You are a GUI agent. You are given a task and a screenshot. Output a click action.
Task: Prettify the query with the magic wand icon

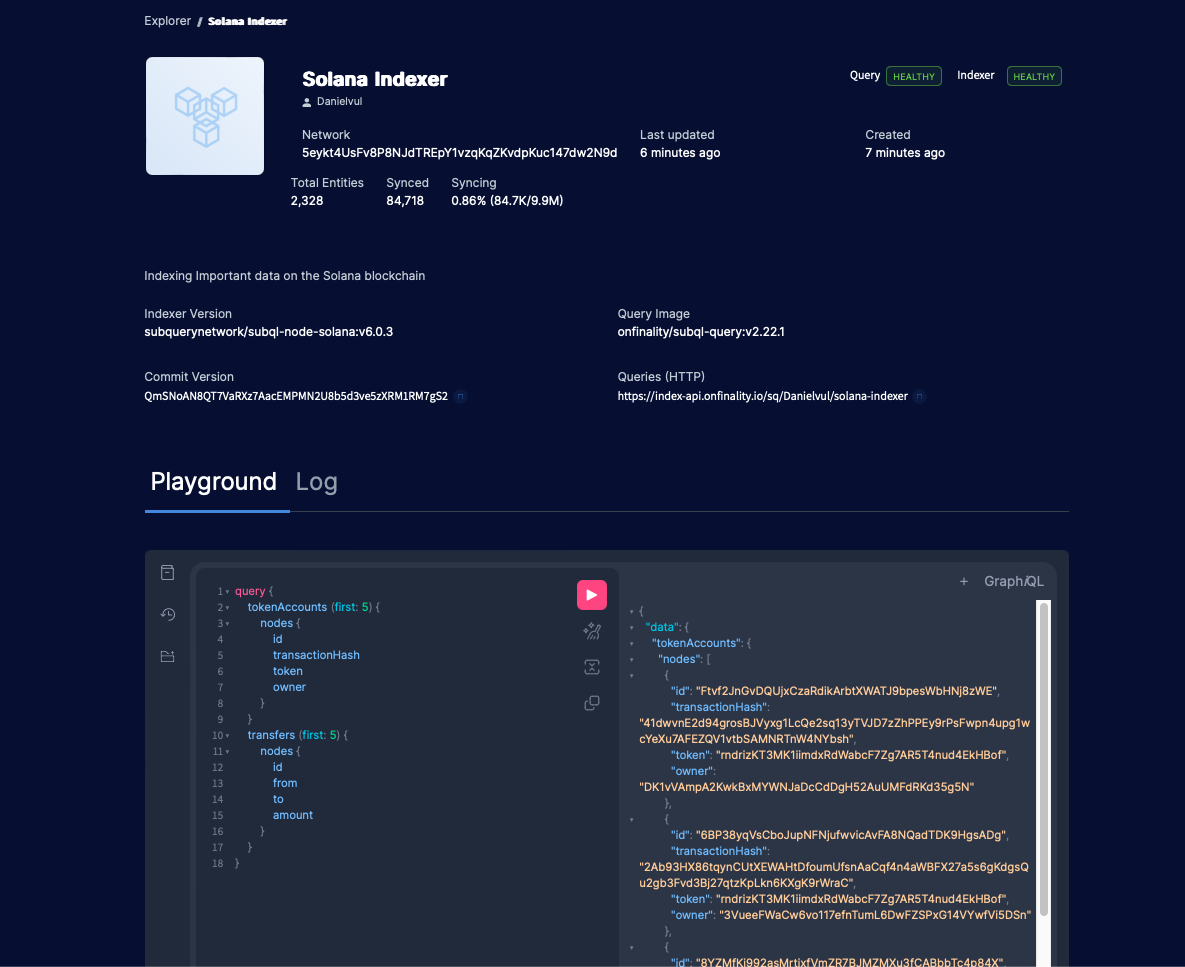[x=591, y=631]
